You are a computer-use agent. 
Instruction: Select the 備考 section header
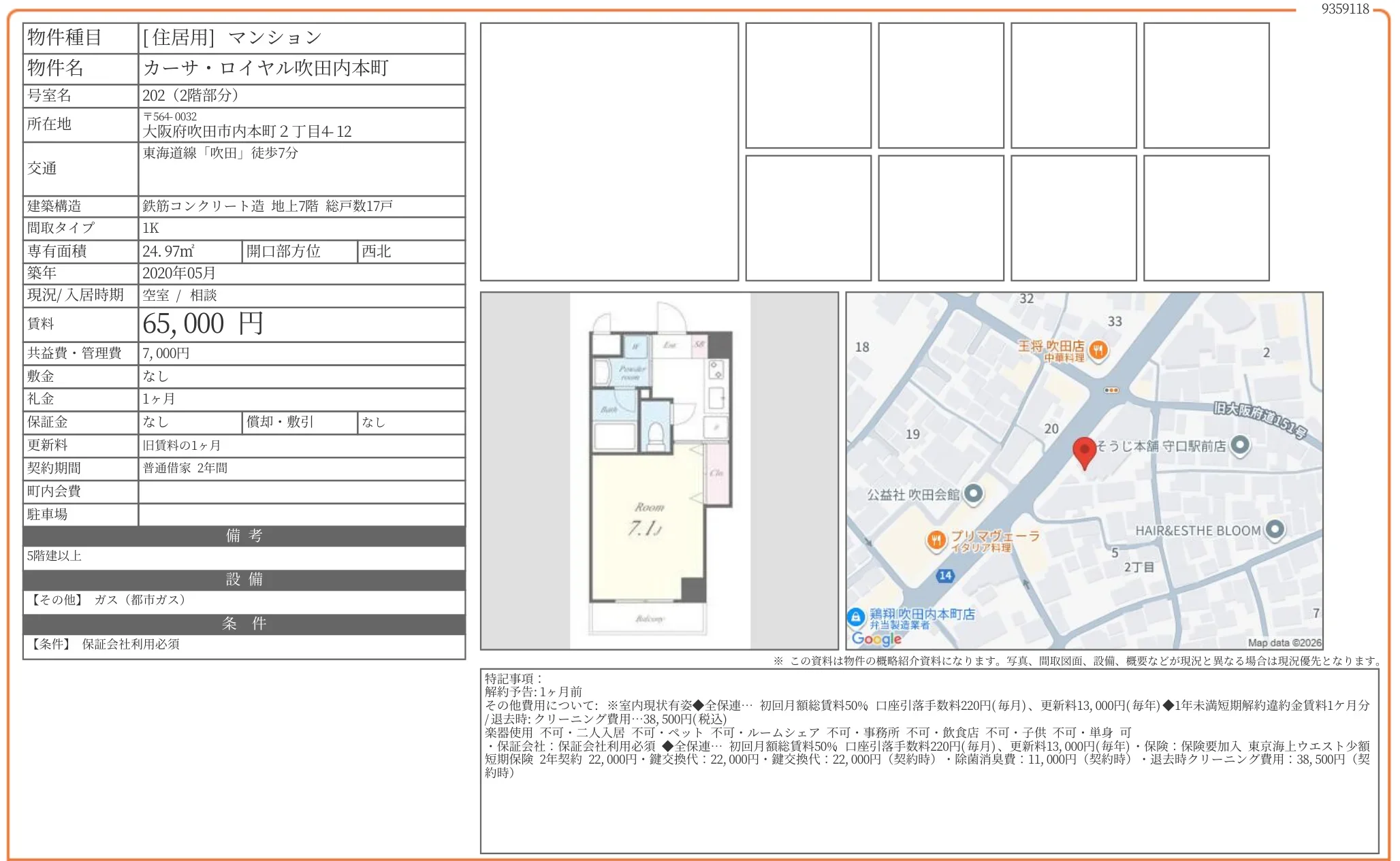(x=242, y=536)
